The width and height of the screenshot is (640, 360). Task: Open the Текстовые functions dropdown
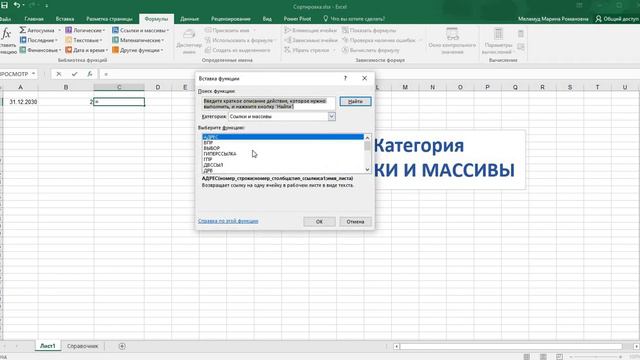84,40
